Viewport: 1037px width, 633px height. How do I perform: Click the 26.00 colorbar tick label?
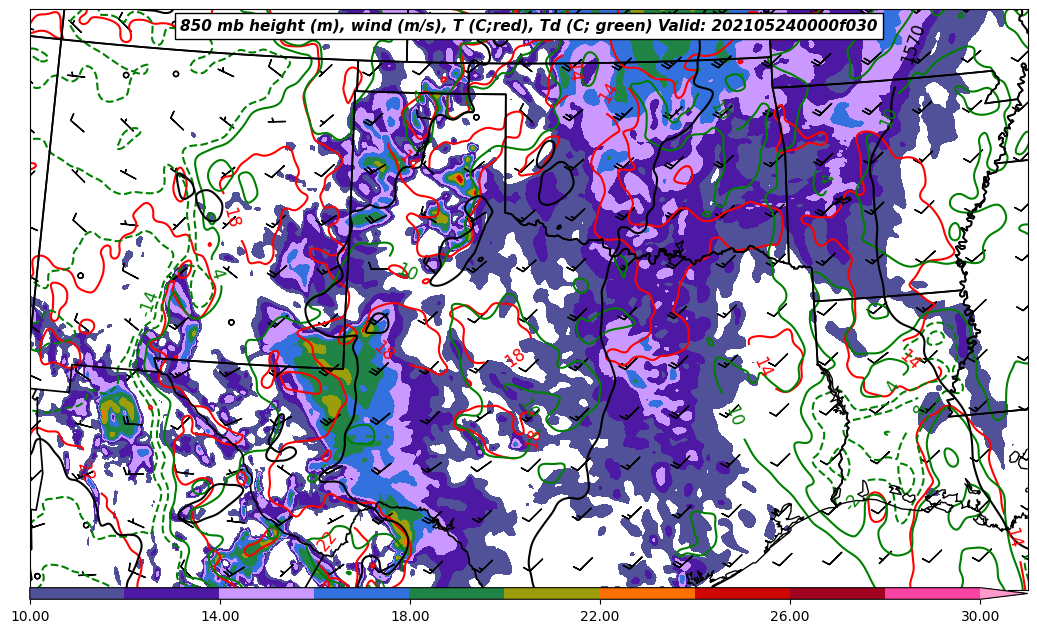tap(790, 616)
